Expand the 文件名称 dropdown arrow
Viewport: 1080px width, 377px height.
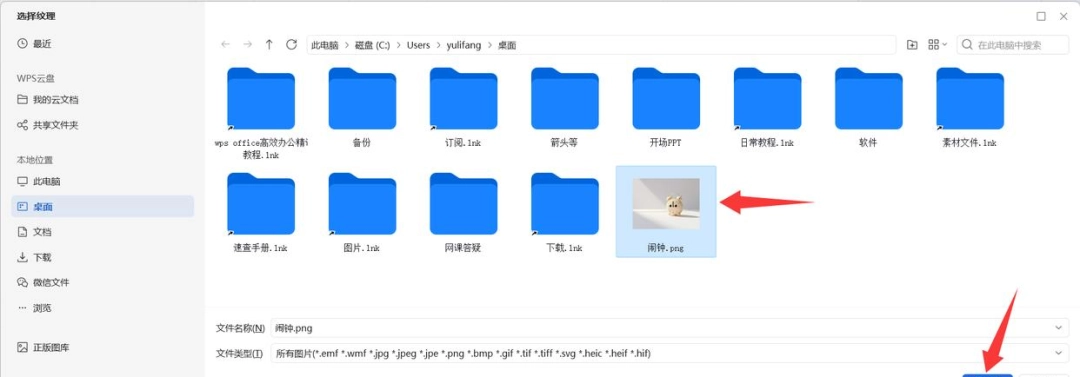coord(1059,328)
